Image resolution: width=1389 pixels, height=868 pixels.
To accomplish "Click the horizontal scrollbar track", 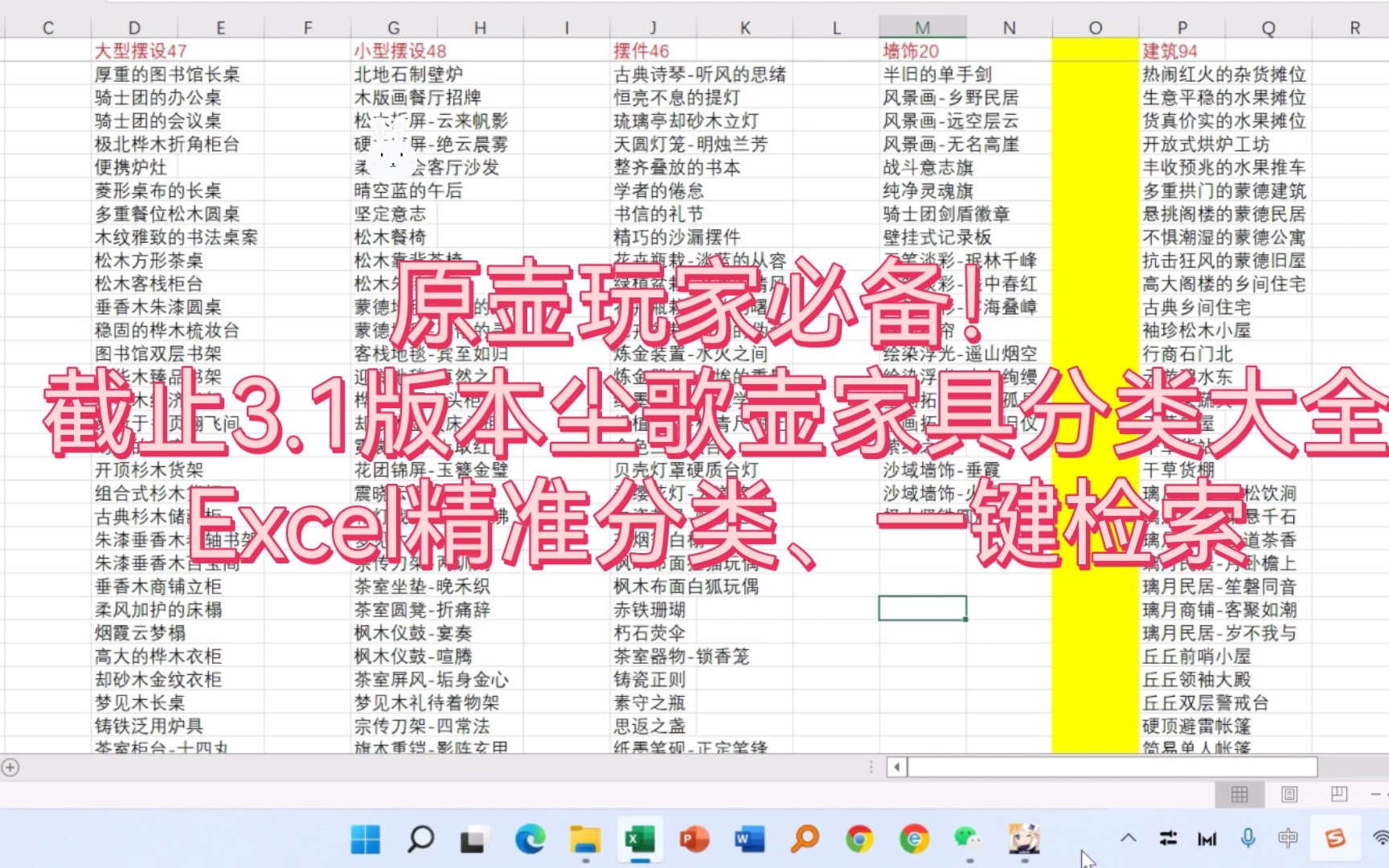I will pyautogui.click(x=1112, y=768).
